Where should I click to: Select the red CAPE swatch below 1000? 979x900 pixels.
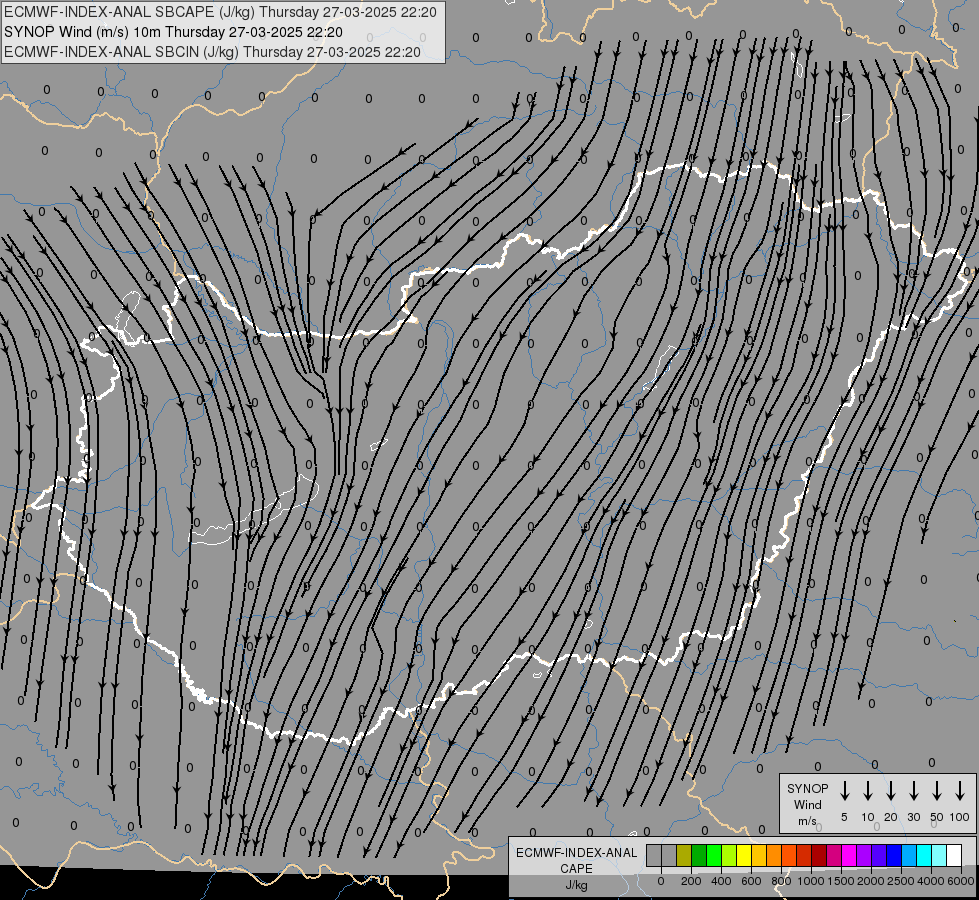click(805, 856)
